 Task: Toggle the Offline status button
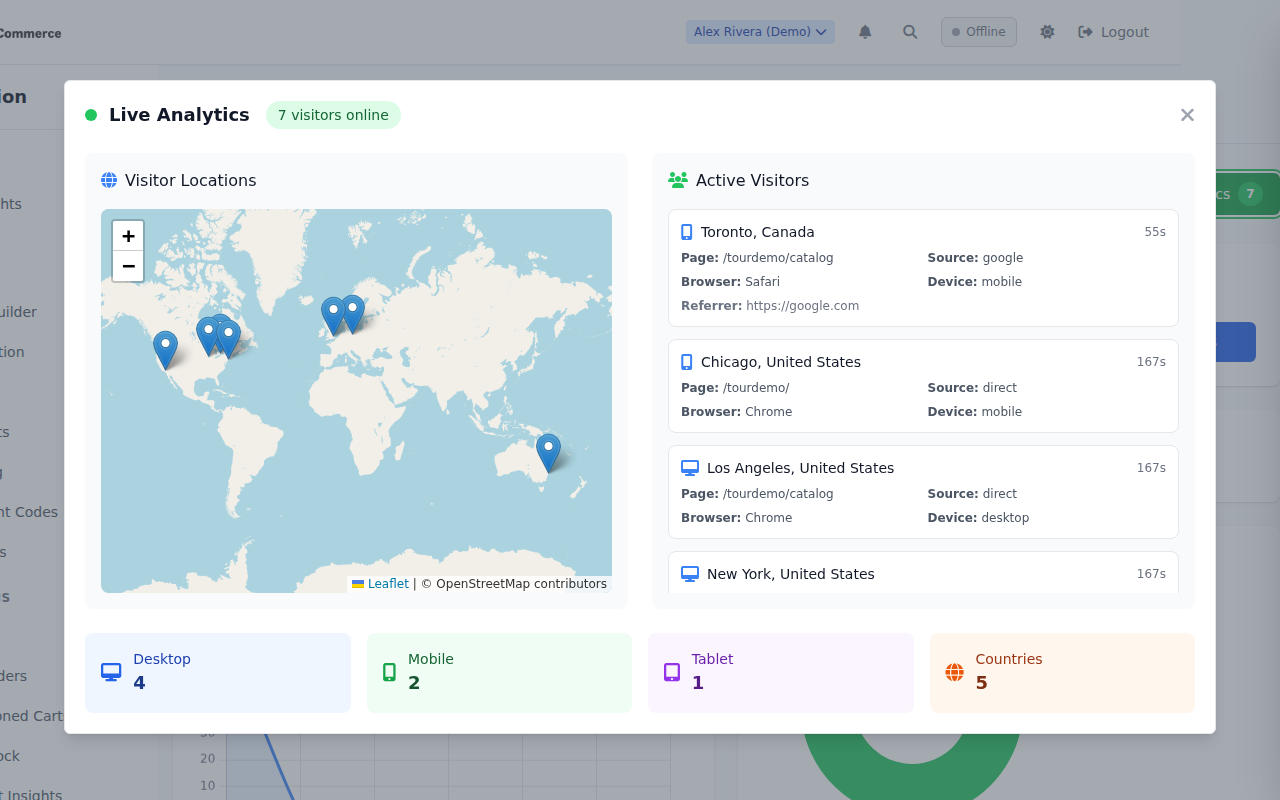979,32
